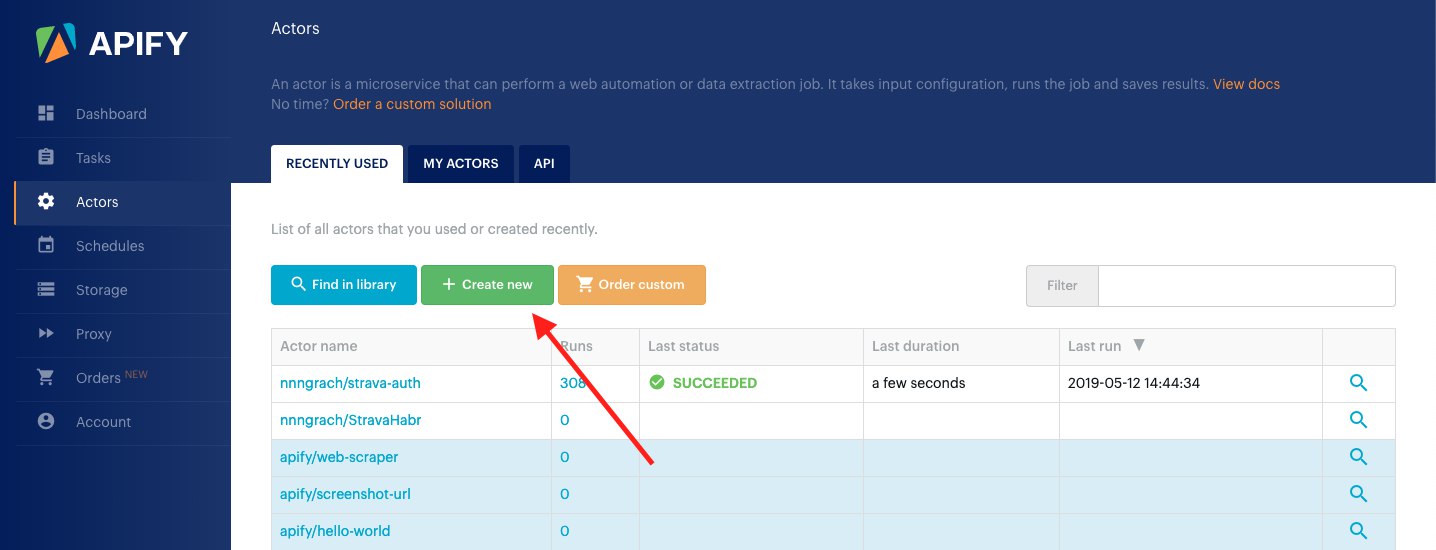1436x550 pixels.
Task: Click the green SUCCEEDED check icon
Action: (x=657, y=383)
